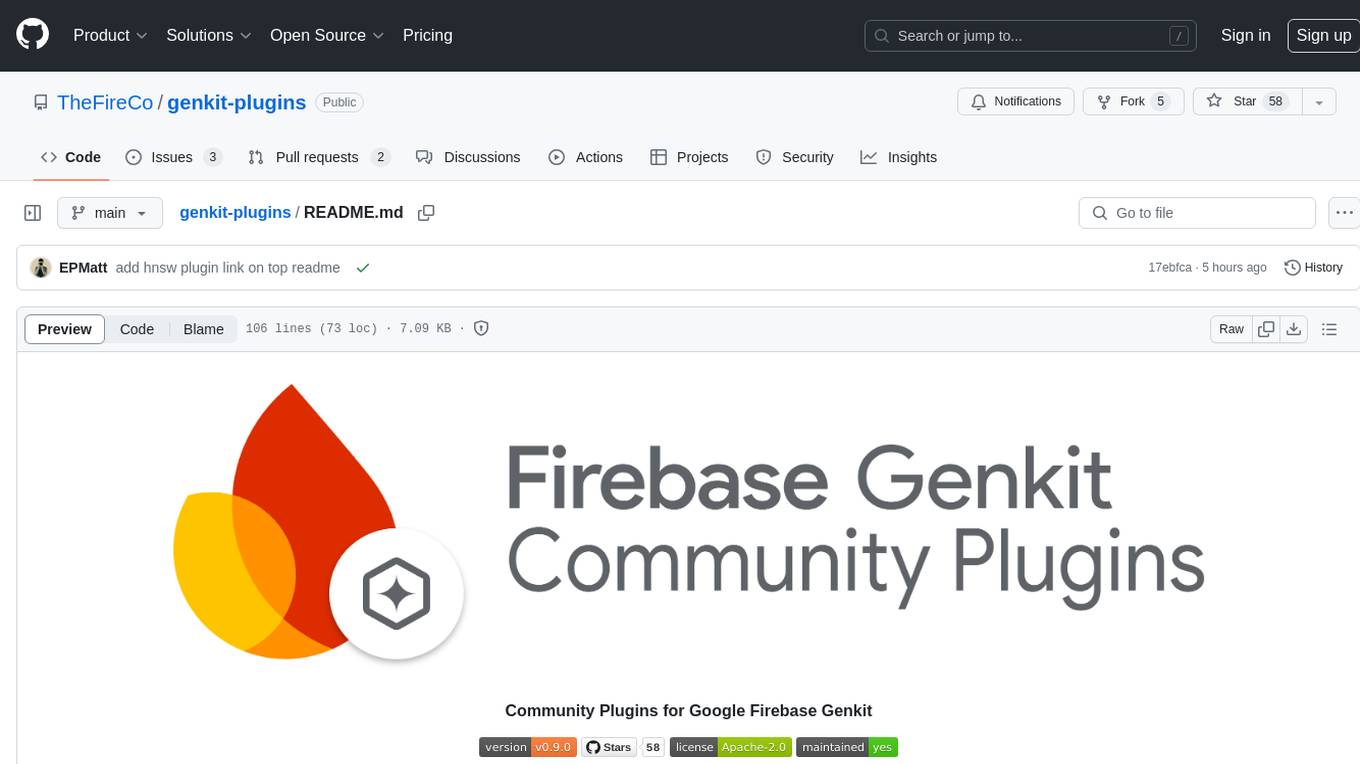Focus the Go to file field

(x=1197, y=213)
